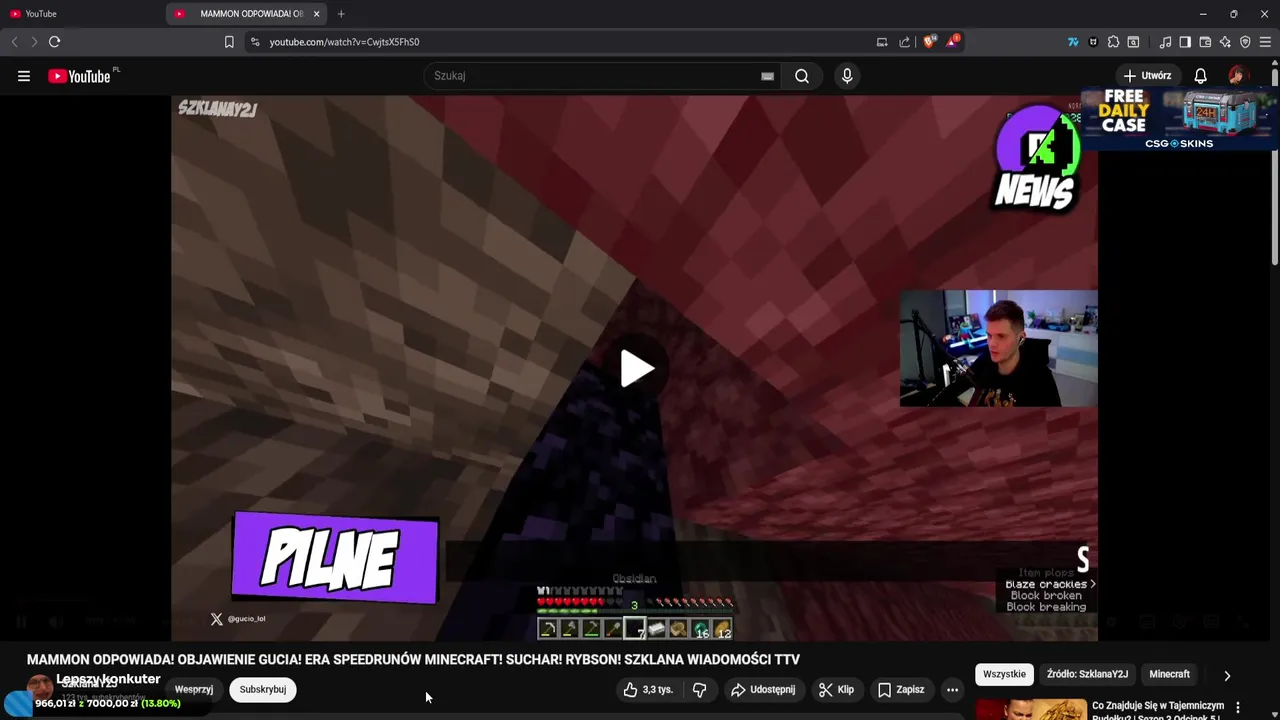The height and width of the screenshot is (720, 1280).
Task: Select the Źródło: SzklanaY2J chip
Action: (1087, 674)
